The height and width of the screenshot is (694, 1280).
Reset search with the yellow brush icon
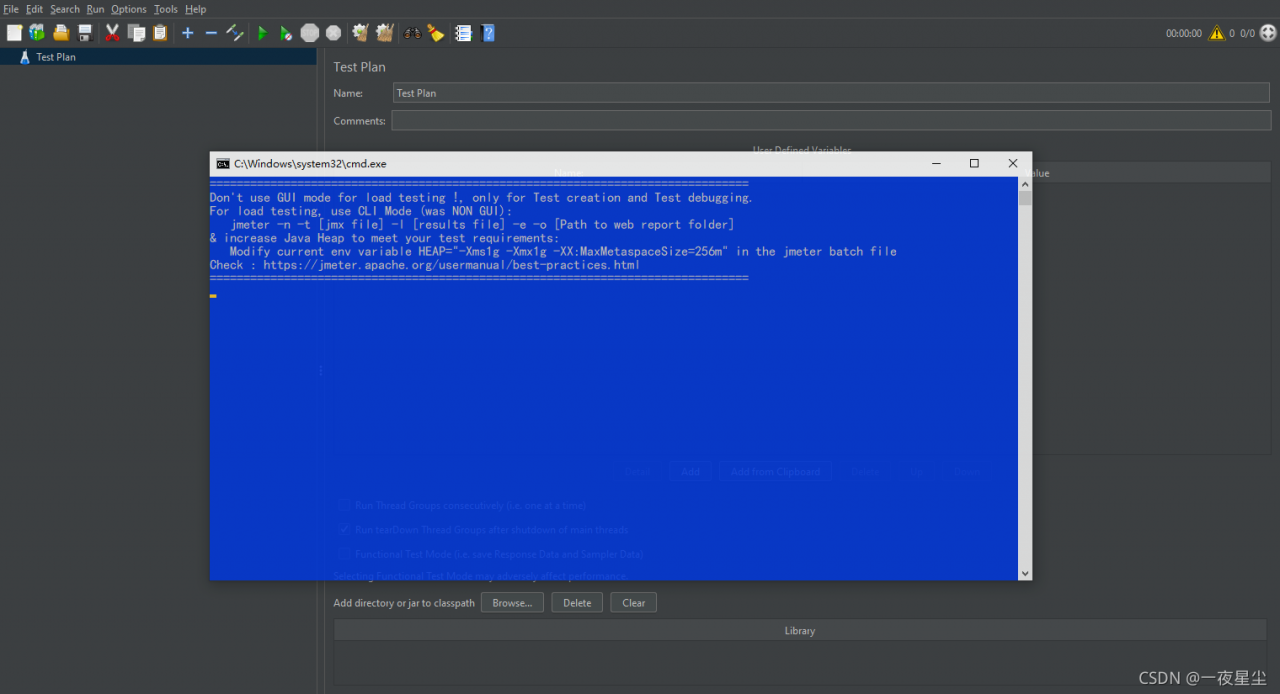[436, 33]
